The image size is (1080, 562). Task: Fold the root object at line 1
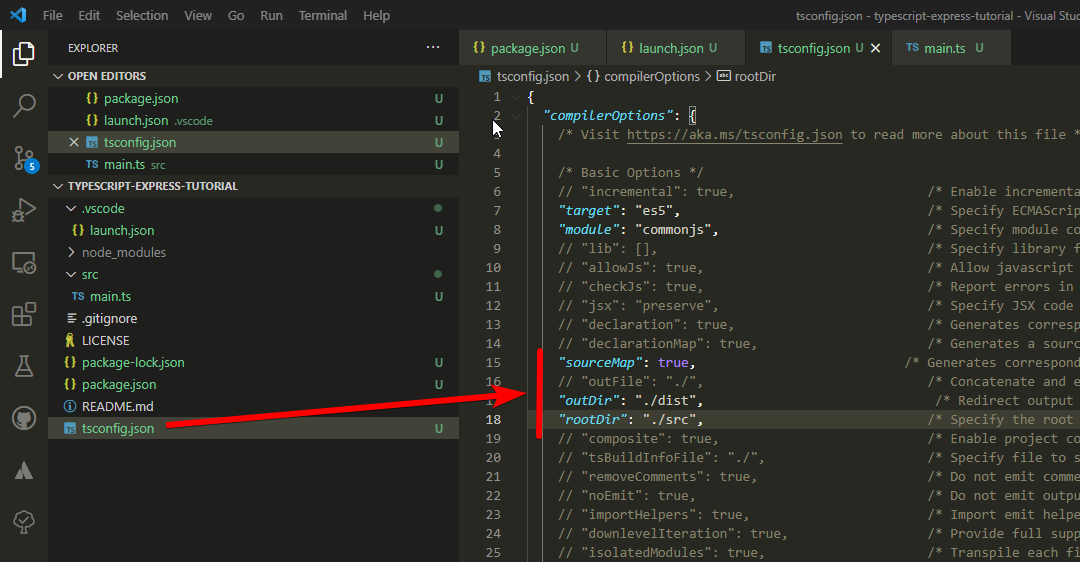coord(516,97)
